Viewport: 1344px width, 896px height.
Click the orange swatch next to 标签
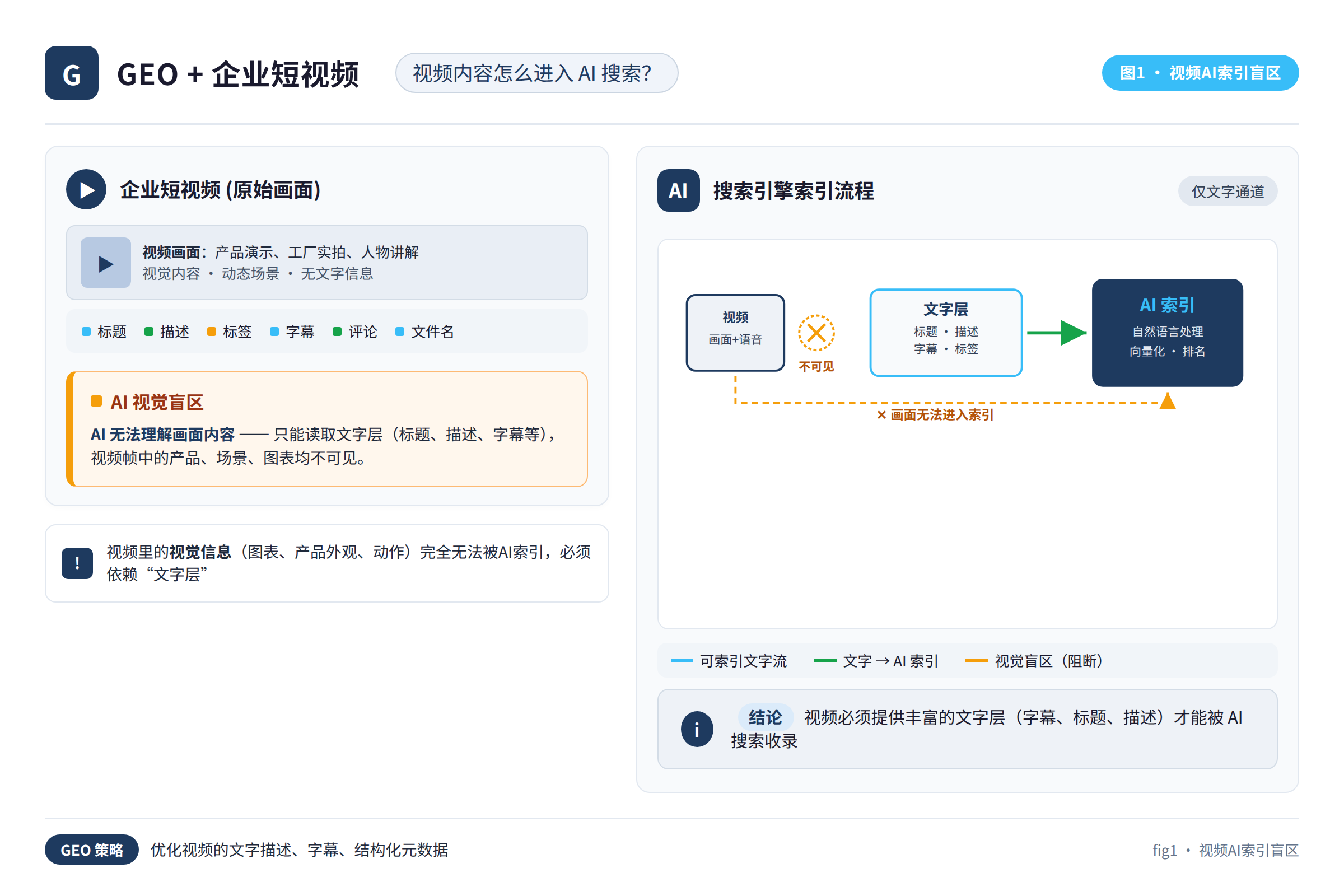(x=212, y=332)
